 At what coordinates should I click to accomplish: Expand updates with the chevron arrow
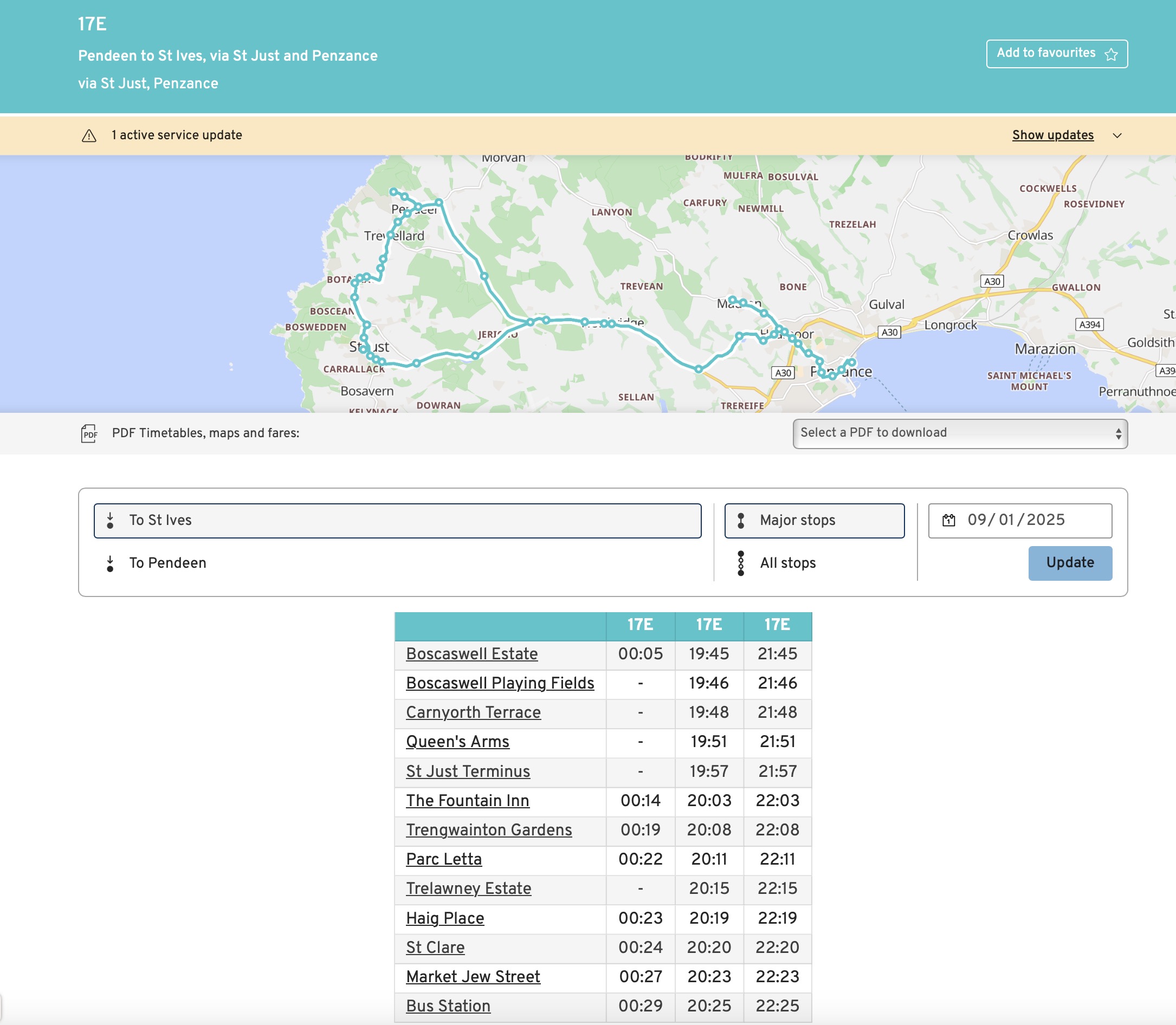pyautogui.click(x=1116, y=135)
